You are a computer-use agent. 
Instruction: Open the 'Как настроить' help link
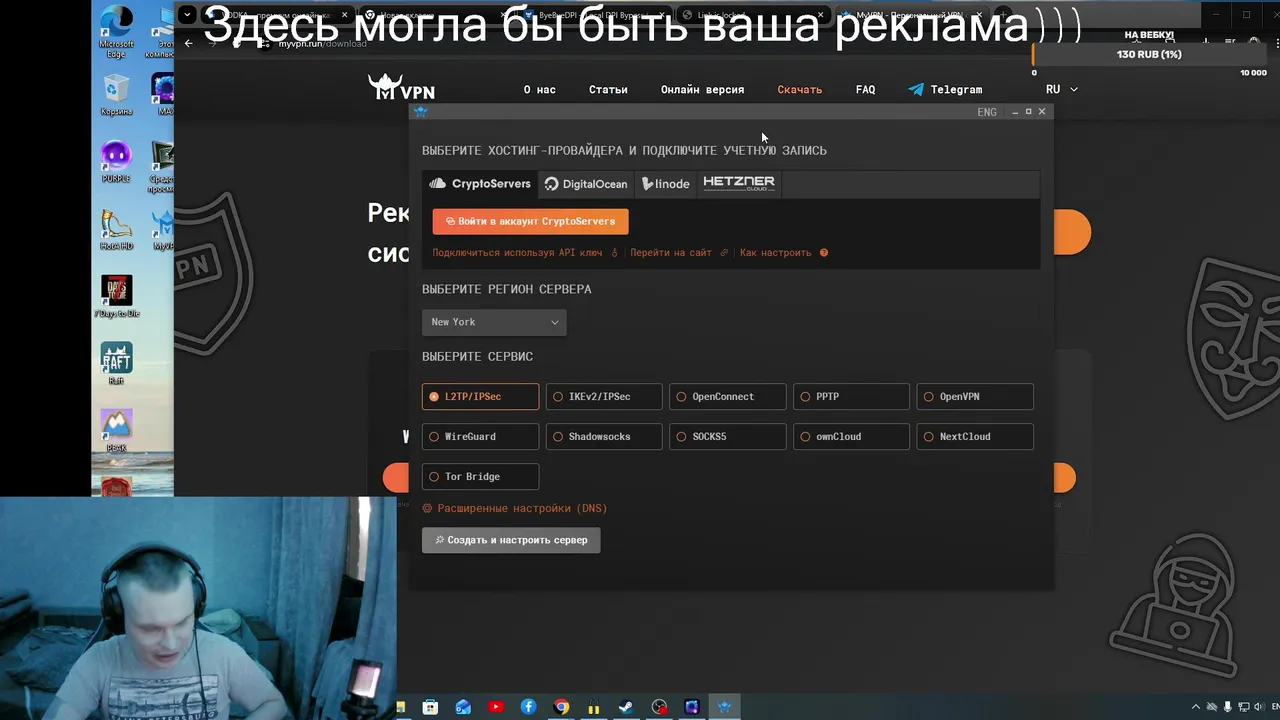coord(776,253)
